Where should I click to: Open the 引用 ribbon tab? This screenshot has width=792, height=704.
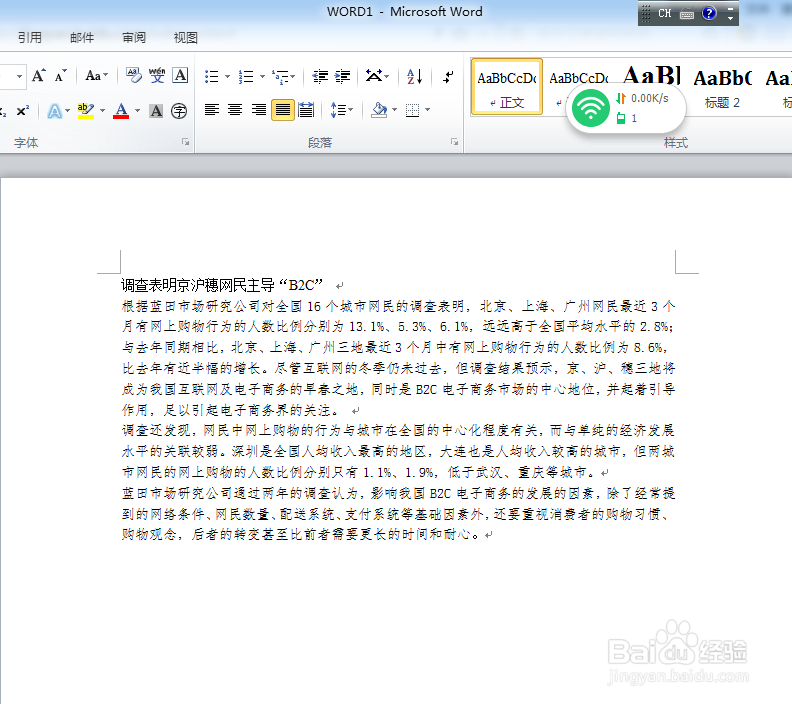point(30,37)
